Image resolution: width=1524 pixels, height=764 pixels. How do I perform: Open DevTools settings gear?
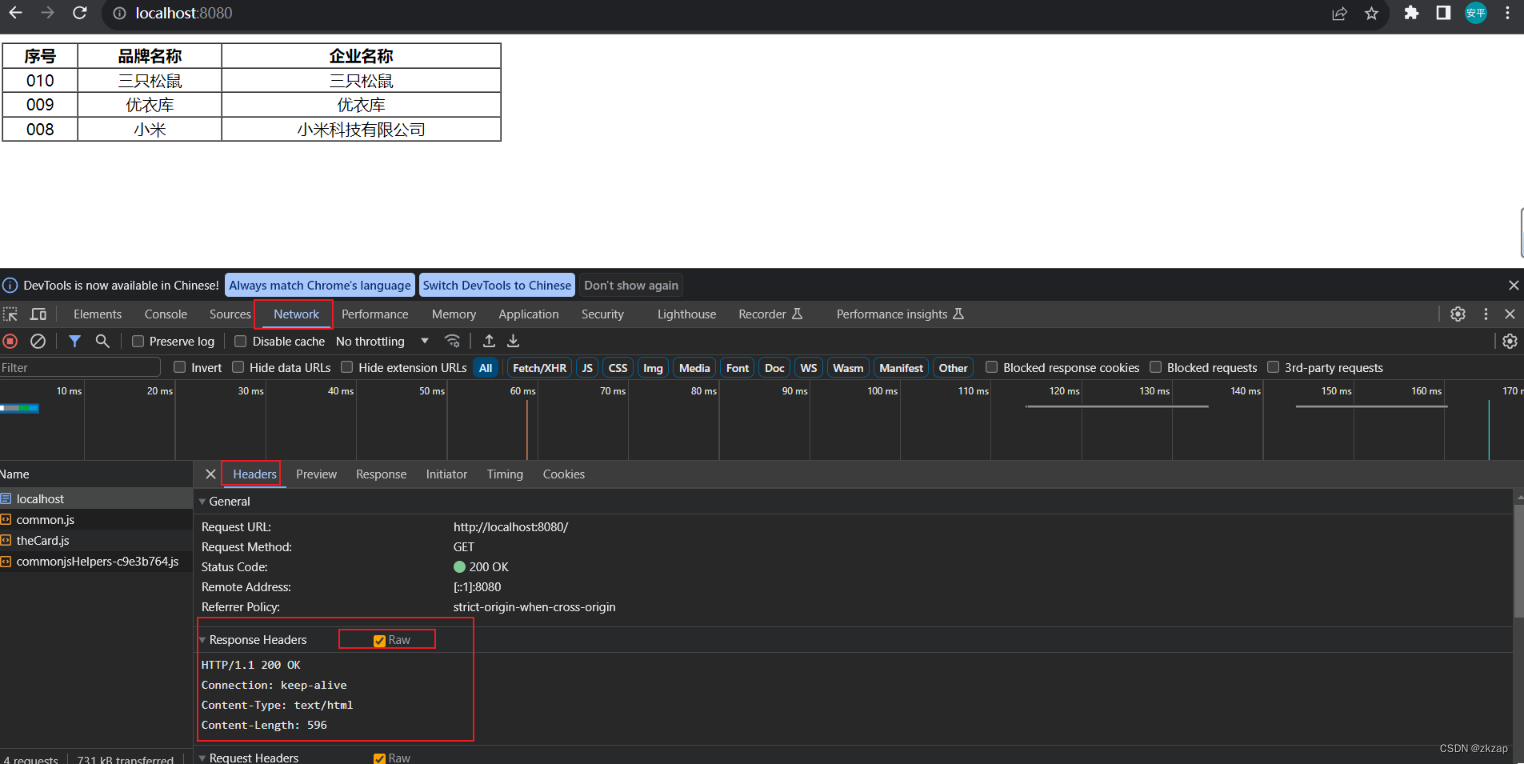click(1458, 314)
